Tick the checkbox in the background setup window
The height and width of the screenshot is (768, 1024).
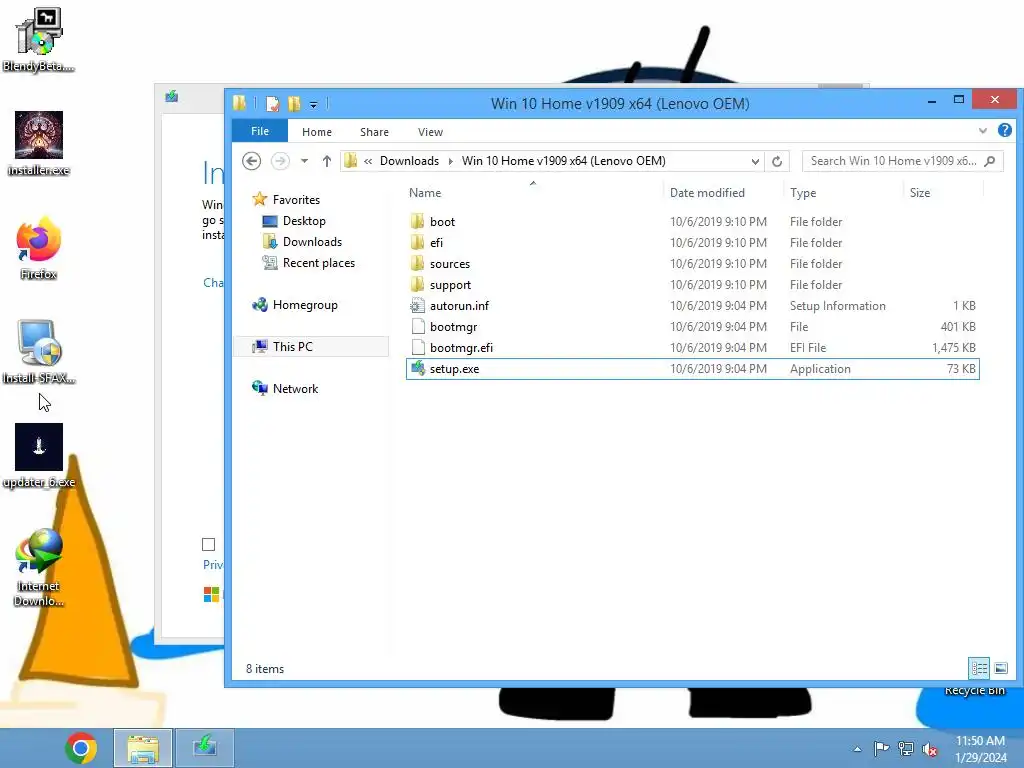[208, 544]
